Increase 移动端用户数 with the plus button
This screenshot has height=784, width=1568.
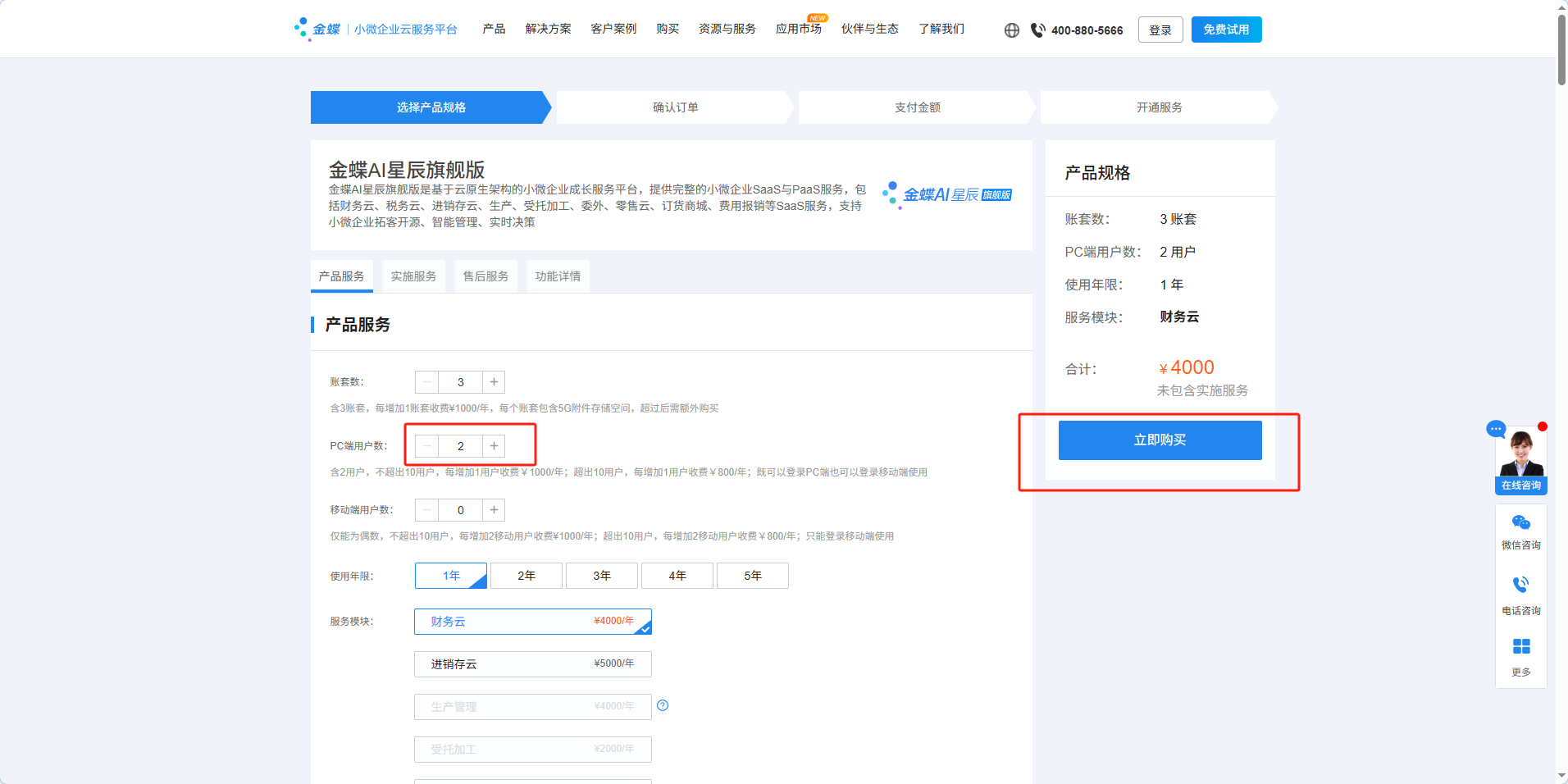pyautogui.click(x=494, y=510)
